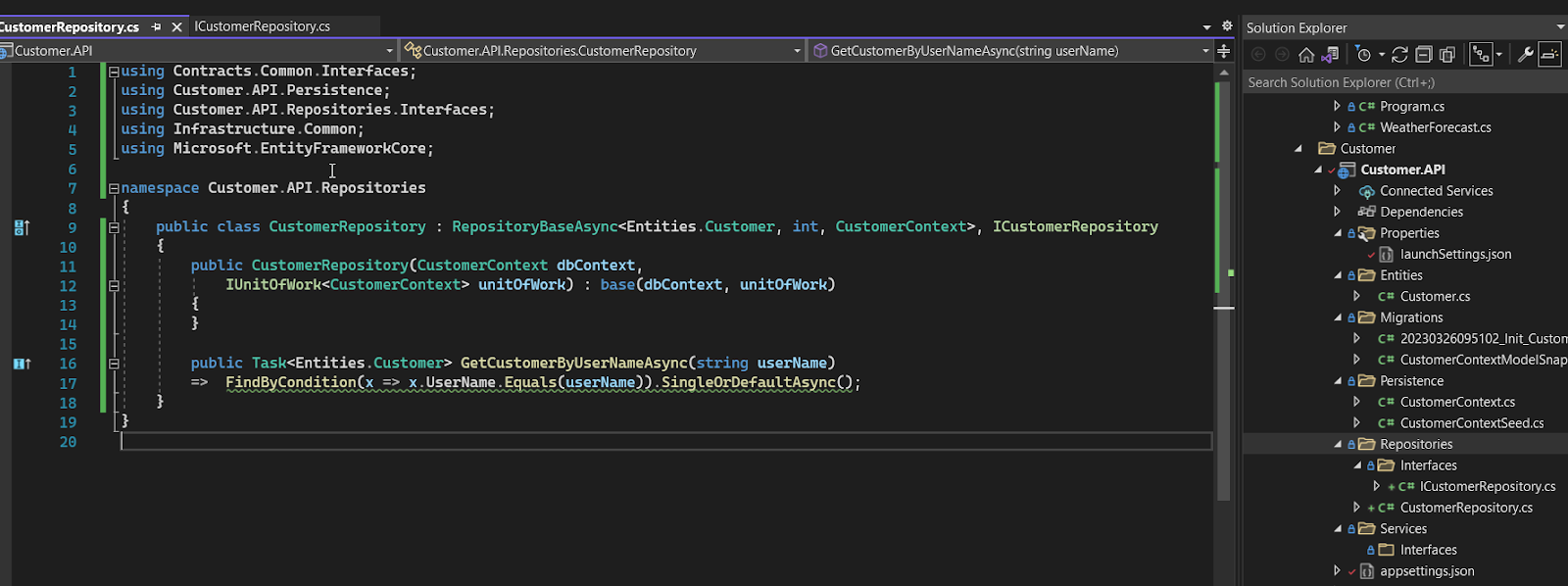
Task: Close the CustomerRepository.cs tab
Action: [177, 27]
